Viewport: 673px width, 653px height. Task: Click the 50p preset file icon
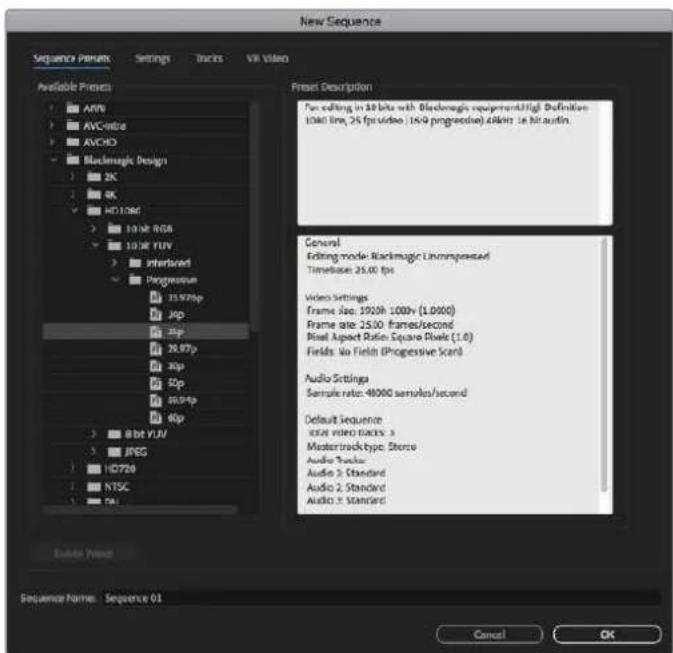(x=155, y=383)
